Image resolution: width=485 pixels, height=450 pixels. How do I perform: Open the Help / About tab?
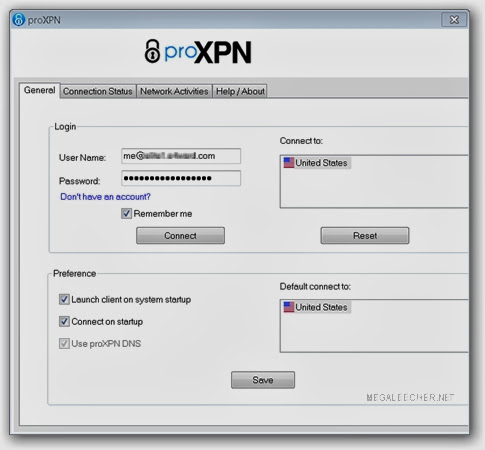click(240, 91)
